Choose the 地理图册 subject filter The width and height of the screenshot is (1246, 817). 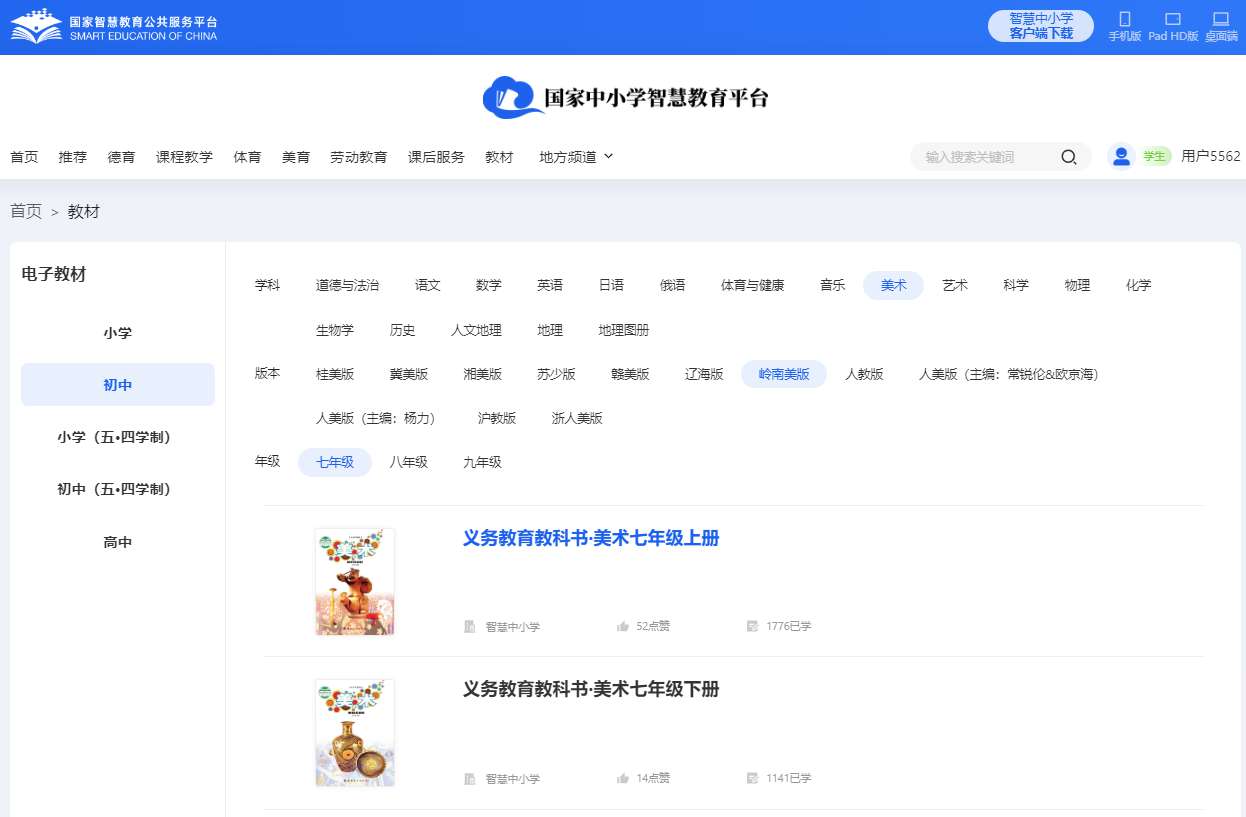[624, 330]
